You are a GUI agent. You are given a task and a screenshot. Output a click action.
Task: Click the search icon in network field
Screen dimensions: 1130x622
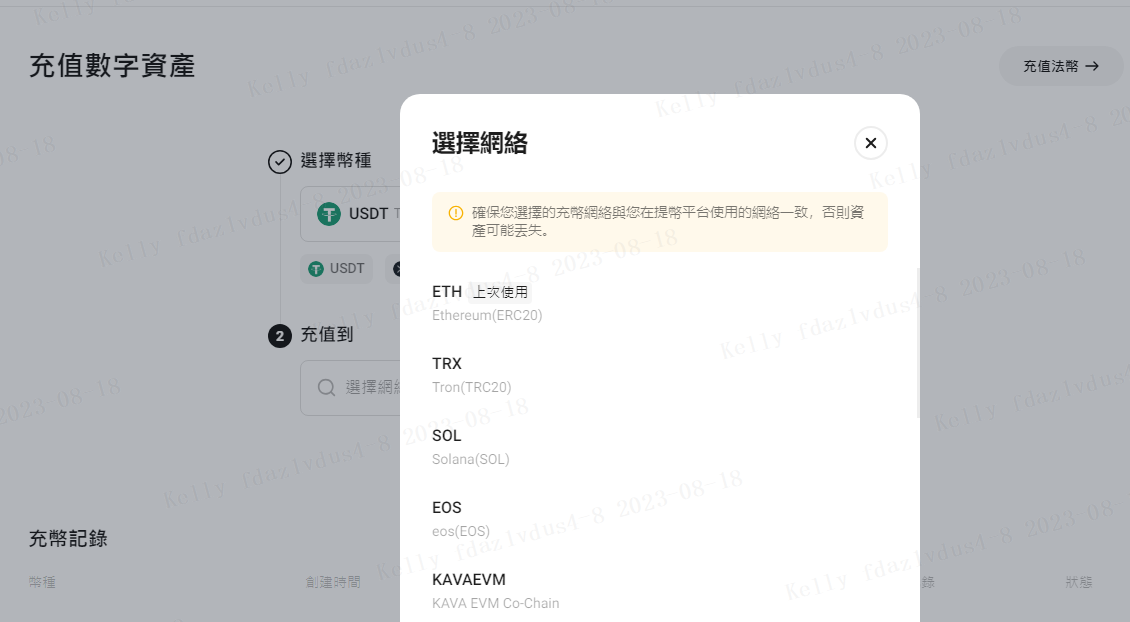[326, 388]
